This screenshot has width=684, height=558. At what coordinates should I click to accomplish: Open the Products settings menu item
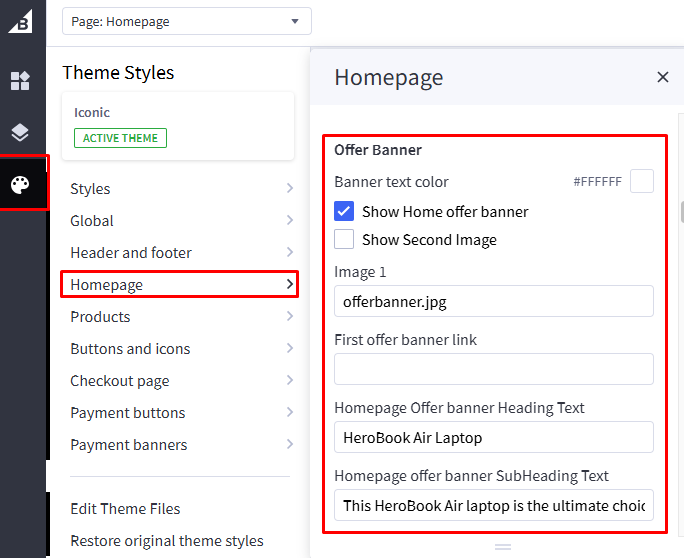coord(181,317)
